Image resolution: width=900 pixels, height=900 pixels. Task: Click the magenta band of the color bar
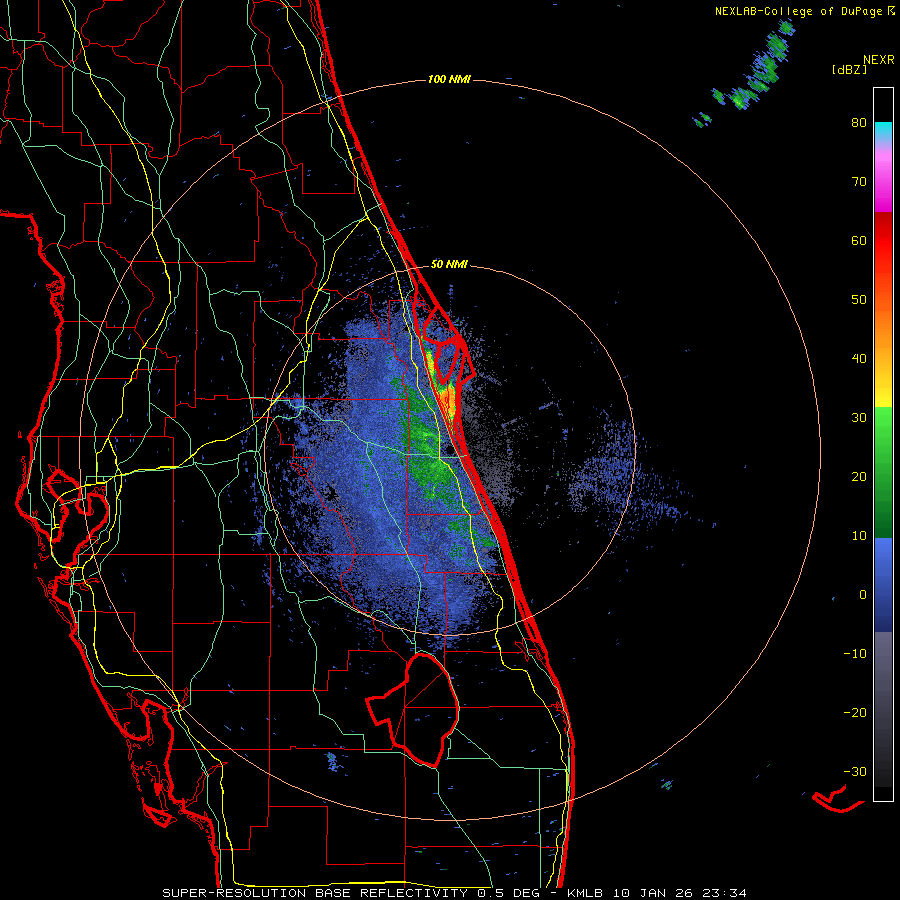pos(883,184)
